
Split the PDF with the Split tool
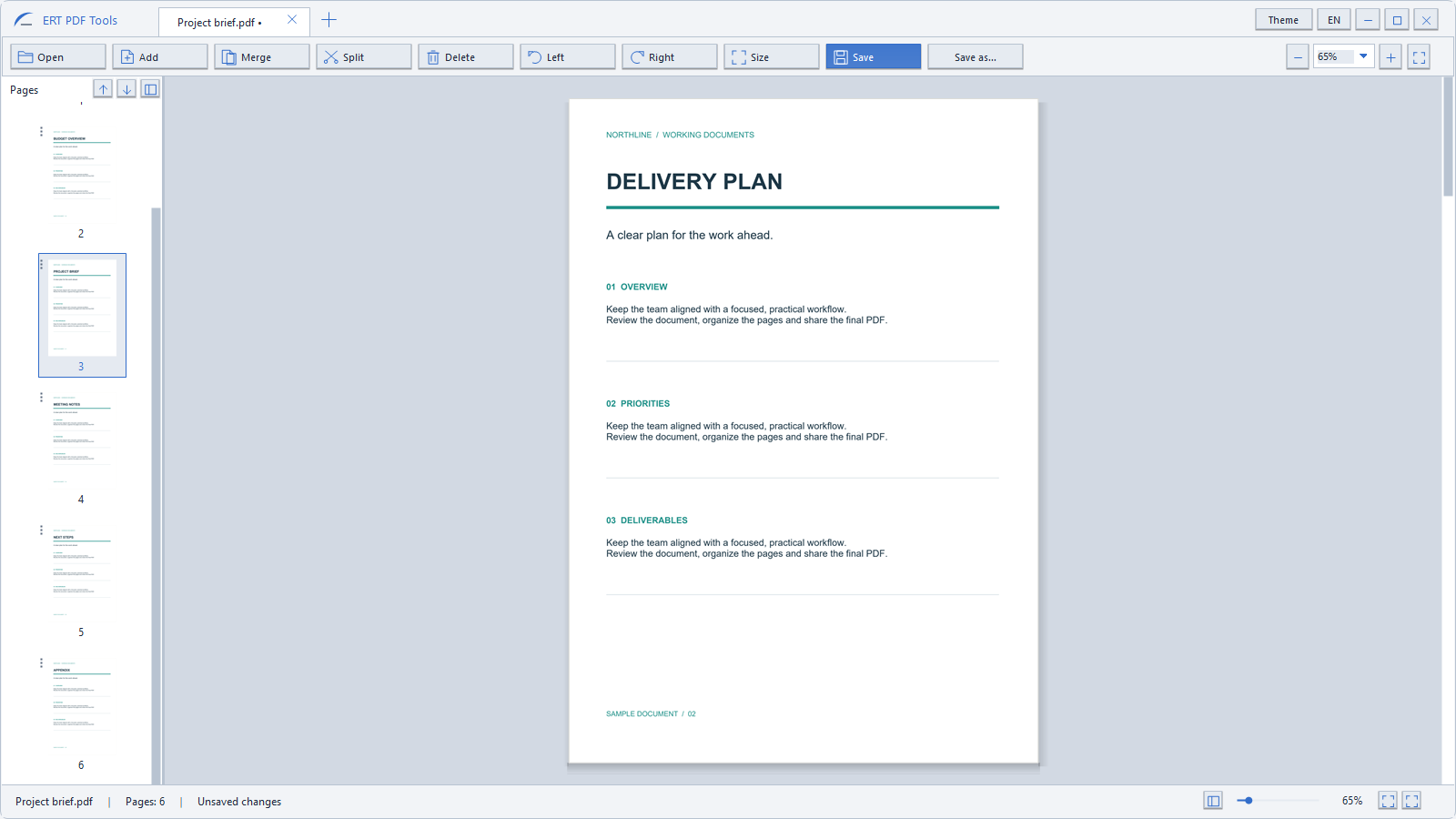coord(364,56)
